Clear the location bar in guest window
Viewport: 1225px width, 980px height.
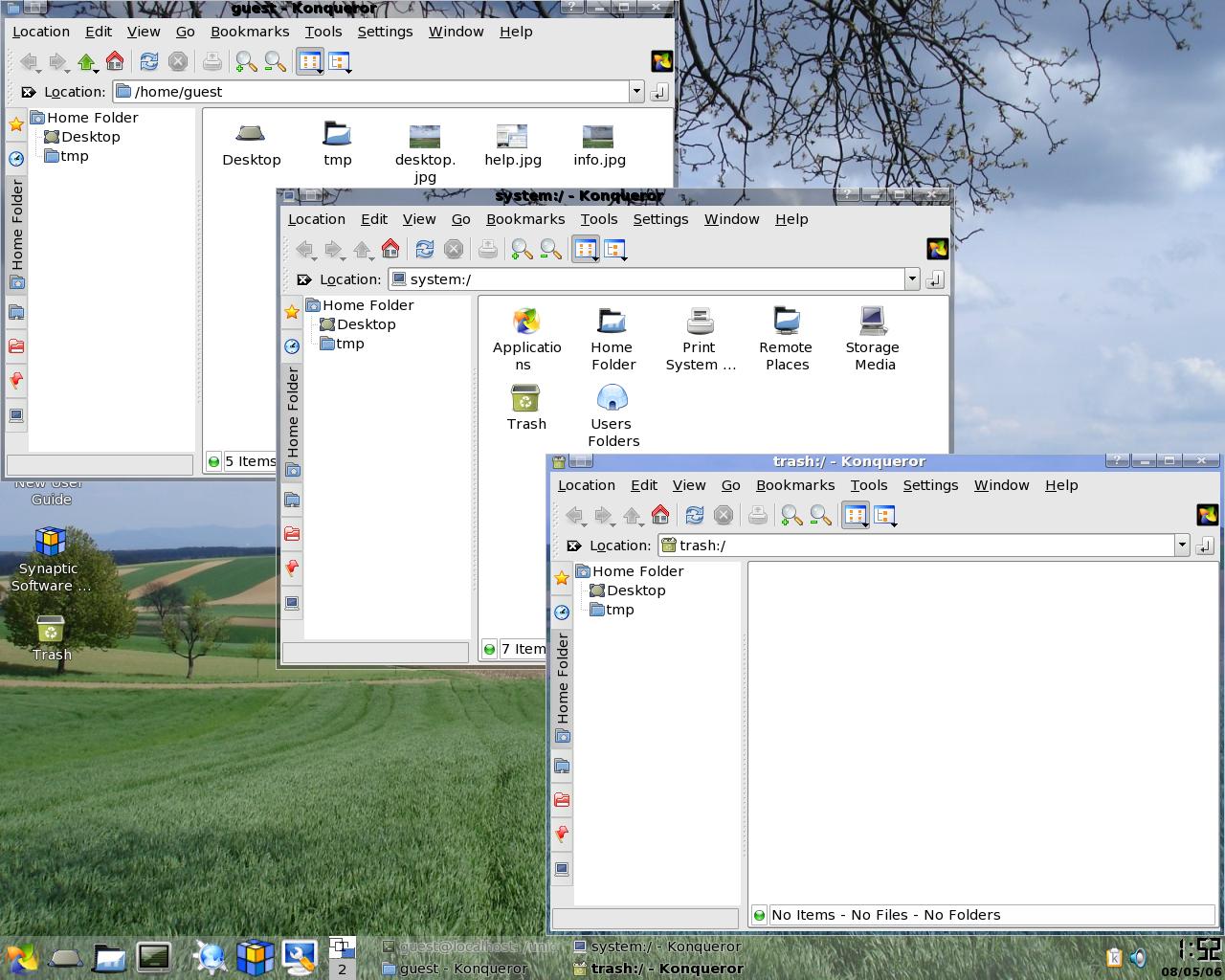pyautogui.click(x=29, y=92)
